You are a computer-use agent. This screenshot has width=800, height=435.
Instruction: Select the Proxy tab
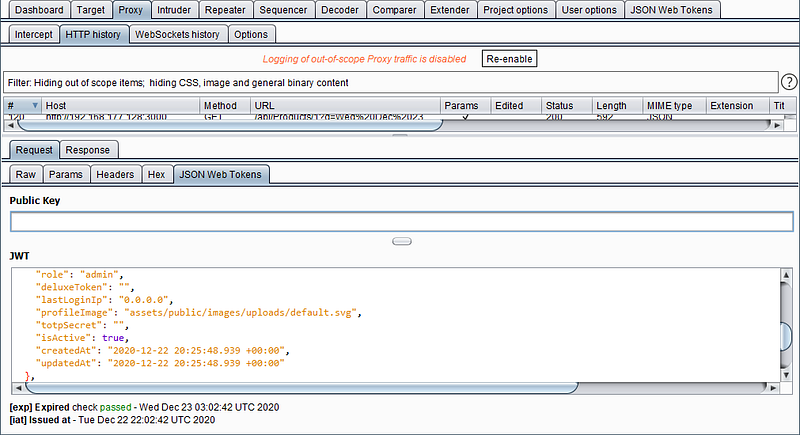coord(131,10)
